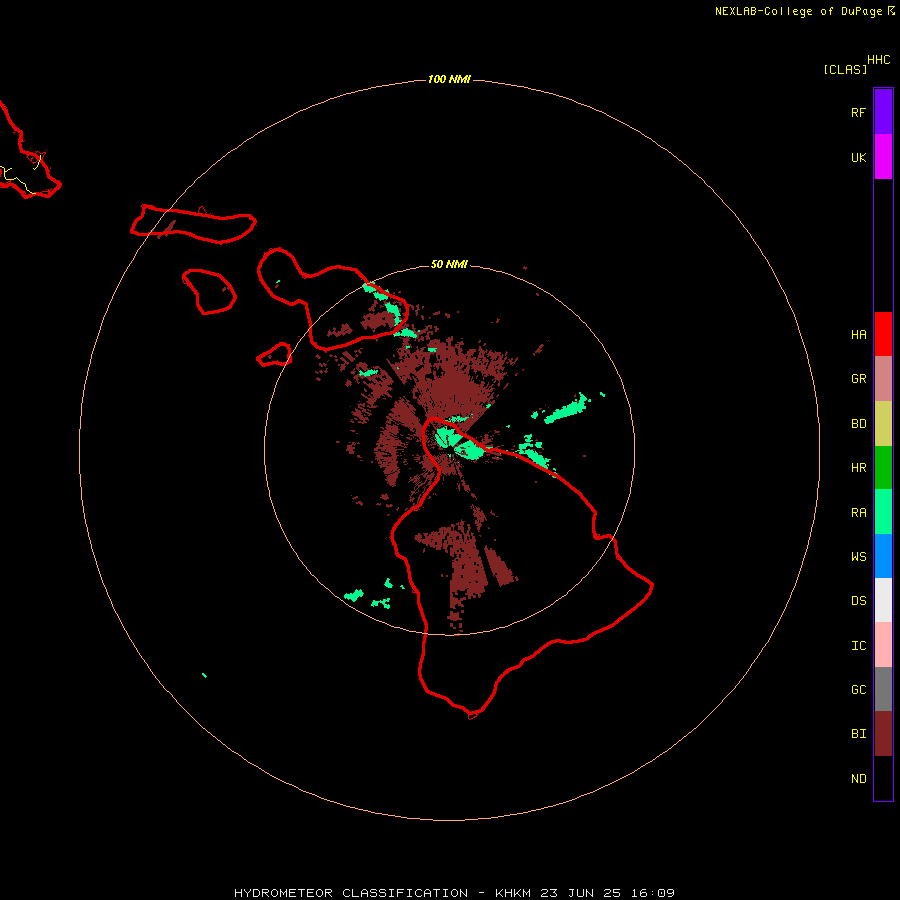Click the RF legend label
Screen dimensions: 900x900
(x=858, y=112)
